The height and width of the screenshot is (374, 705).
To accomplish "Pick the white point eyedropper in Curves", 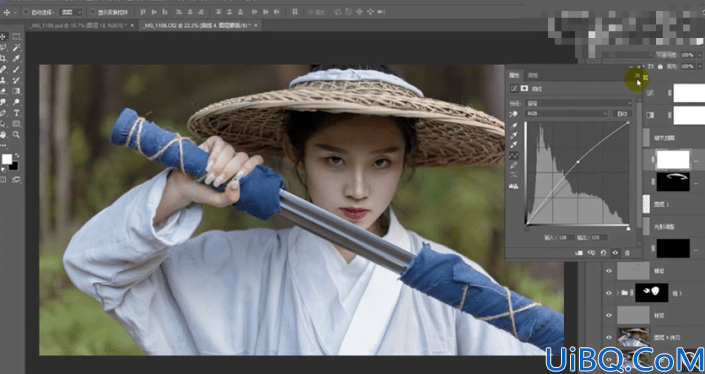I will point(514,145).
